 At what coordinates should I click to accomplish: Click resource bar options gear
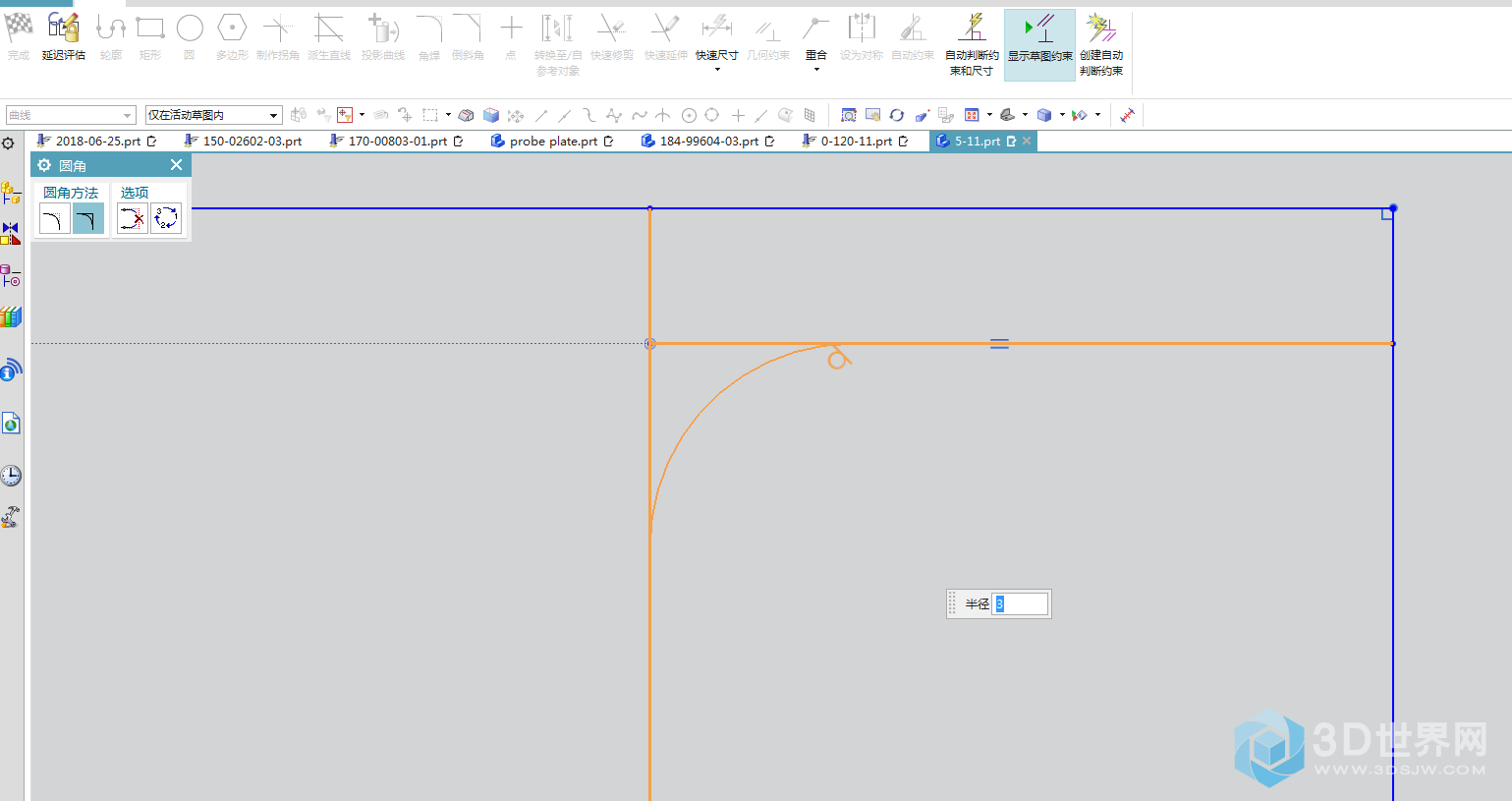point(8,143)
